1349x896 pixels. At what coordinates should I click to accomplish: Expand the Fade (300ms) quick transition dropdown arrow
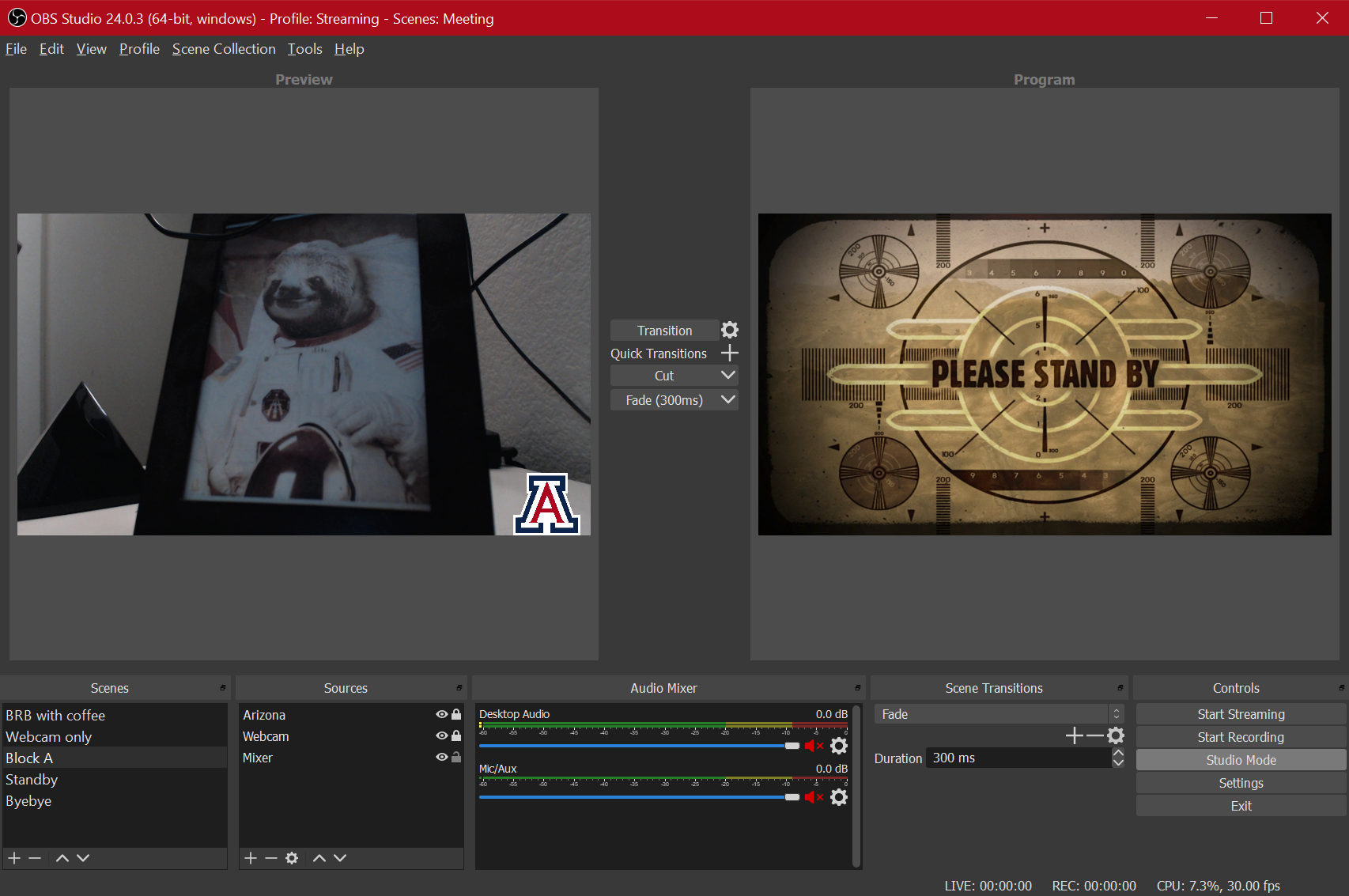point(728,400)
